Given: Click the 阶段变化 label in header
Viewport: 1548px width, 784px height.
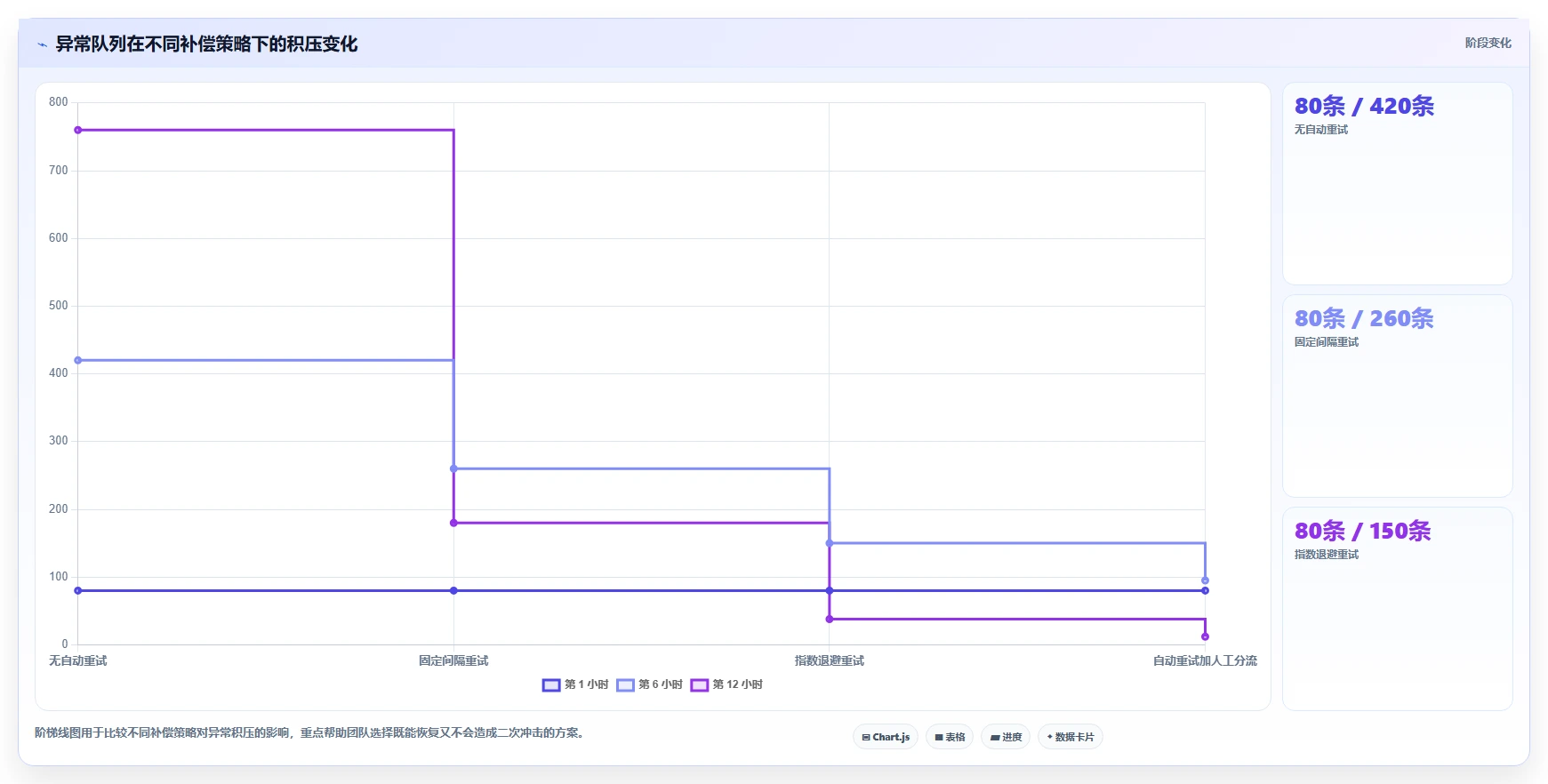Looking at the screenshot, I should tap(1488, 43).
